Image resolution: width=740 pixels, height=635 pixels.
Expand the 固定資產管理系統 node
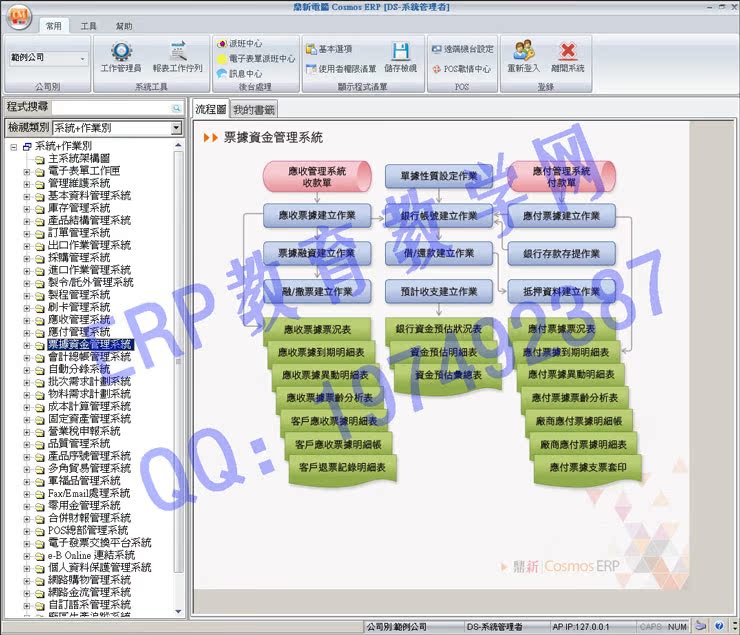[x=27, y=420]
